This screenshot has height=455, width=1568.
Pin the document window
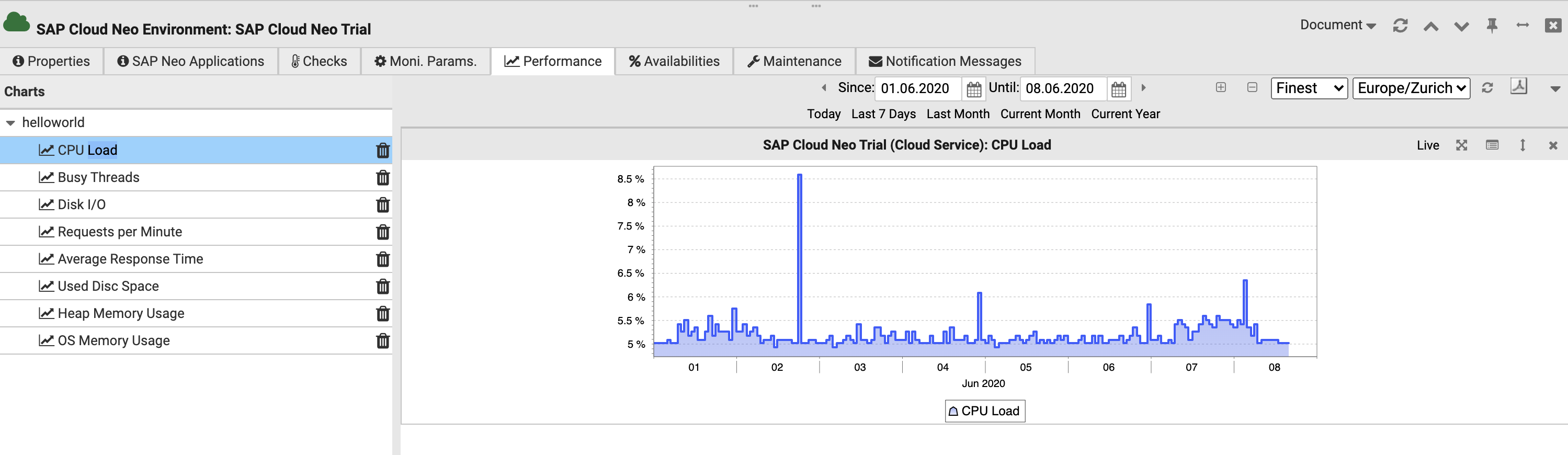click(x=1492, y=26)
